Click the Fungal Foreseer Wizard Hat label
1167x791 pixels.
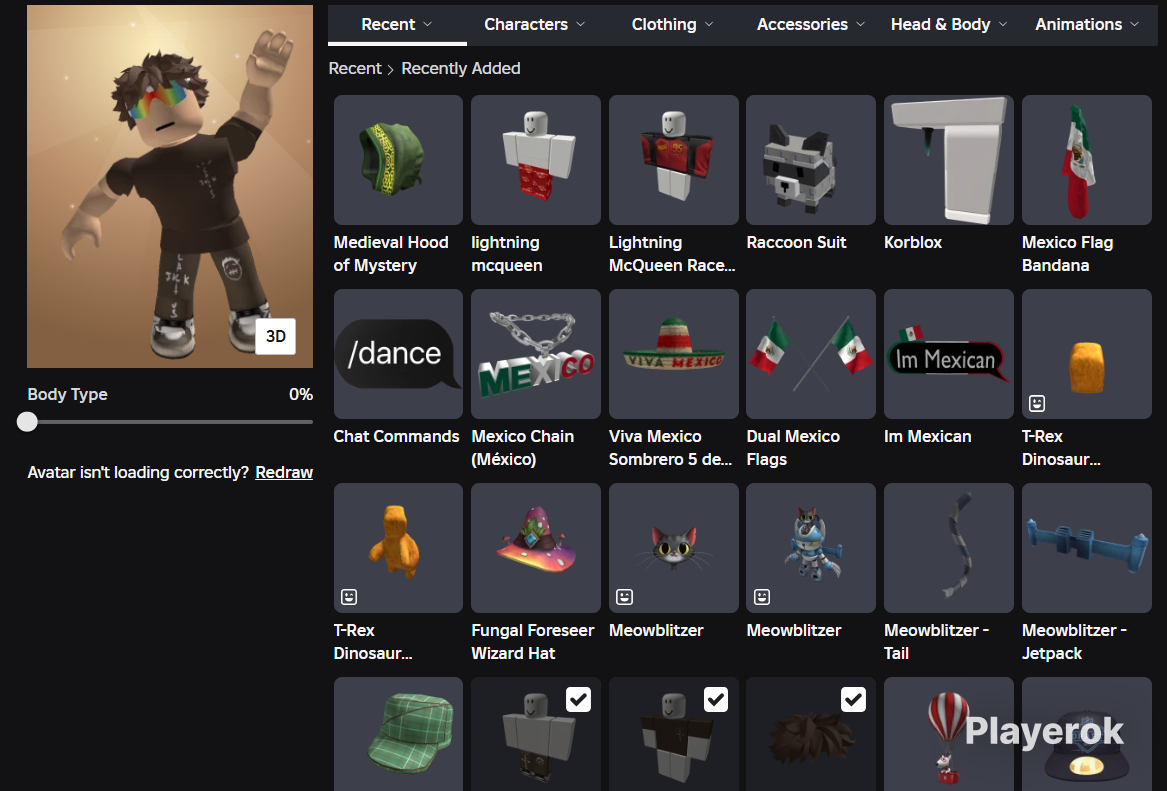click(533, 641)
